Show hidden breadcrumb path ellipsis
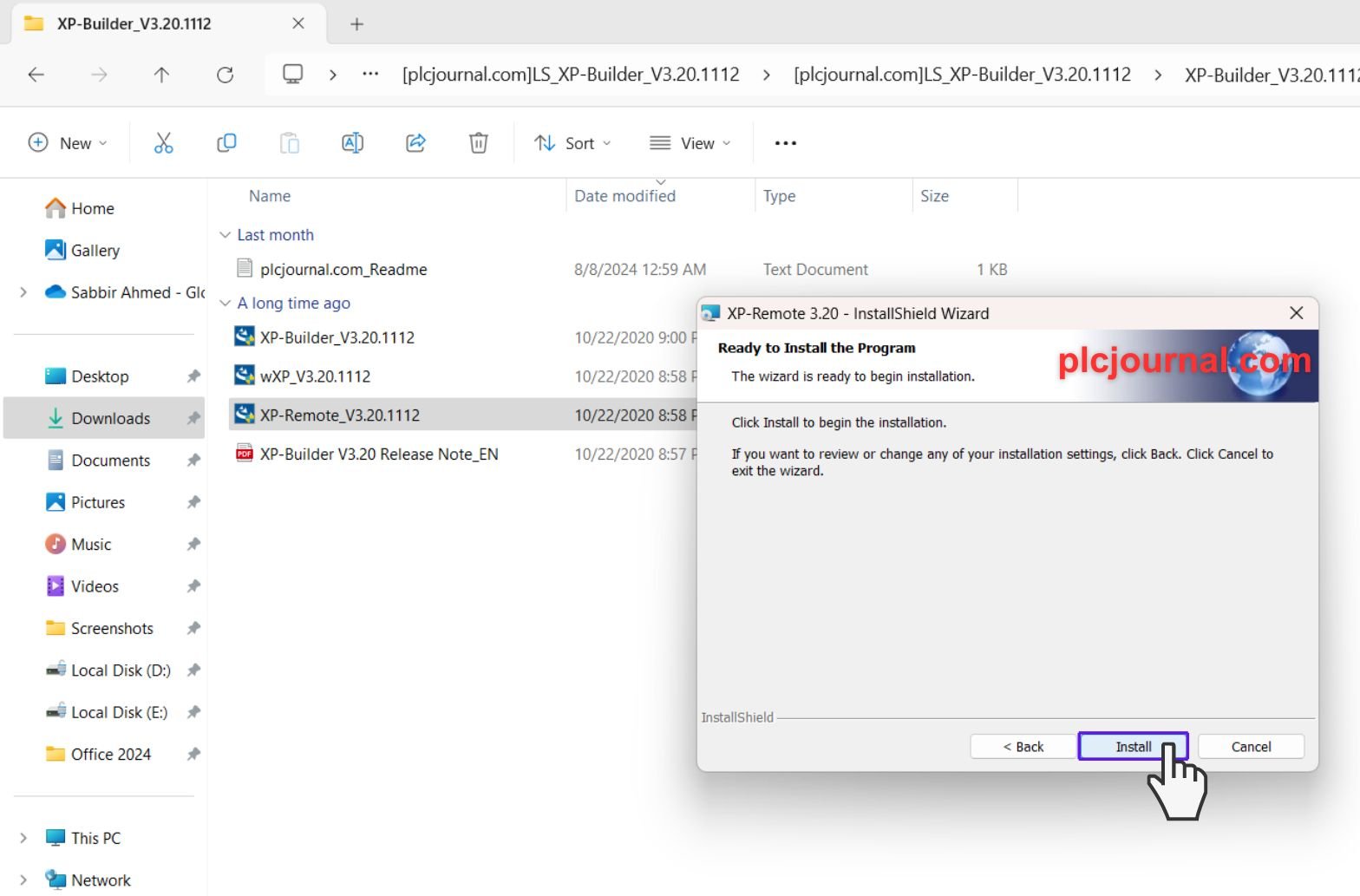The image size is (1360, 896). [x=370, y=75]
